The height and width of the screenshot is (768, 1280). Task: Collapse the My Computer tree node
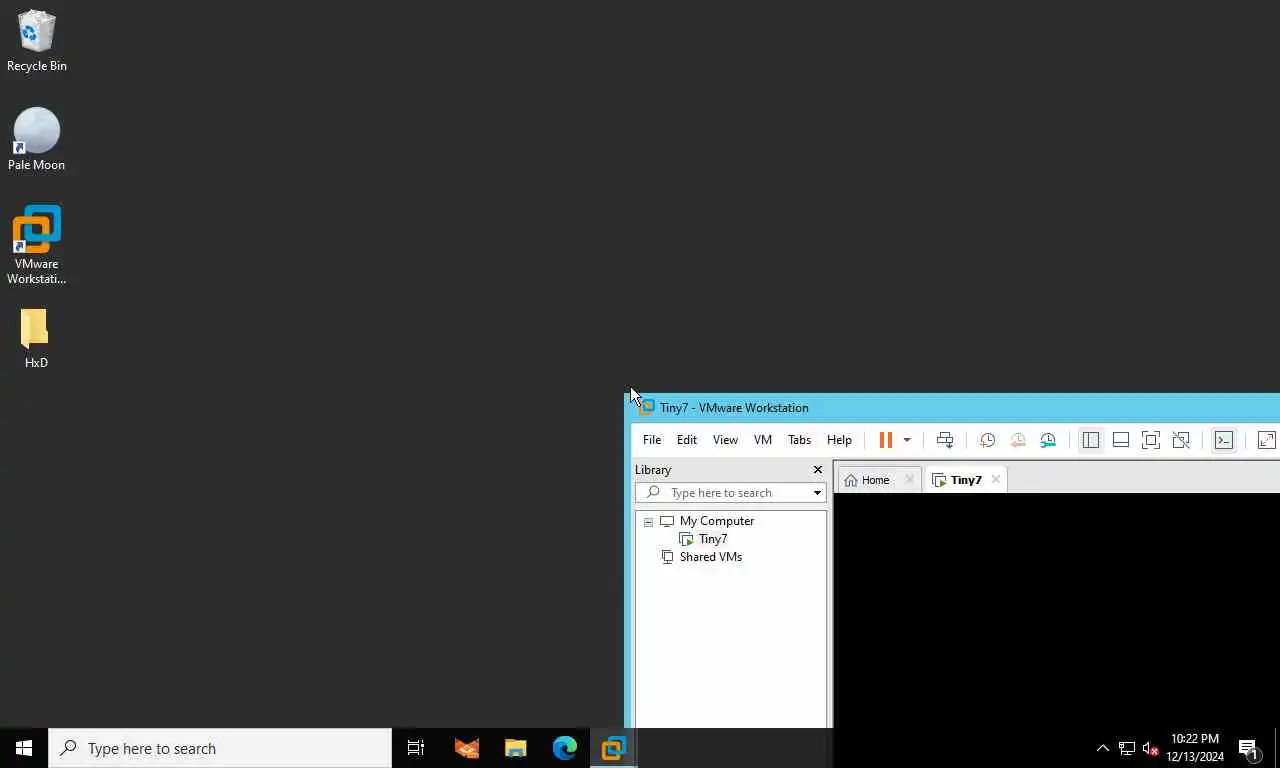pos(648,522)
